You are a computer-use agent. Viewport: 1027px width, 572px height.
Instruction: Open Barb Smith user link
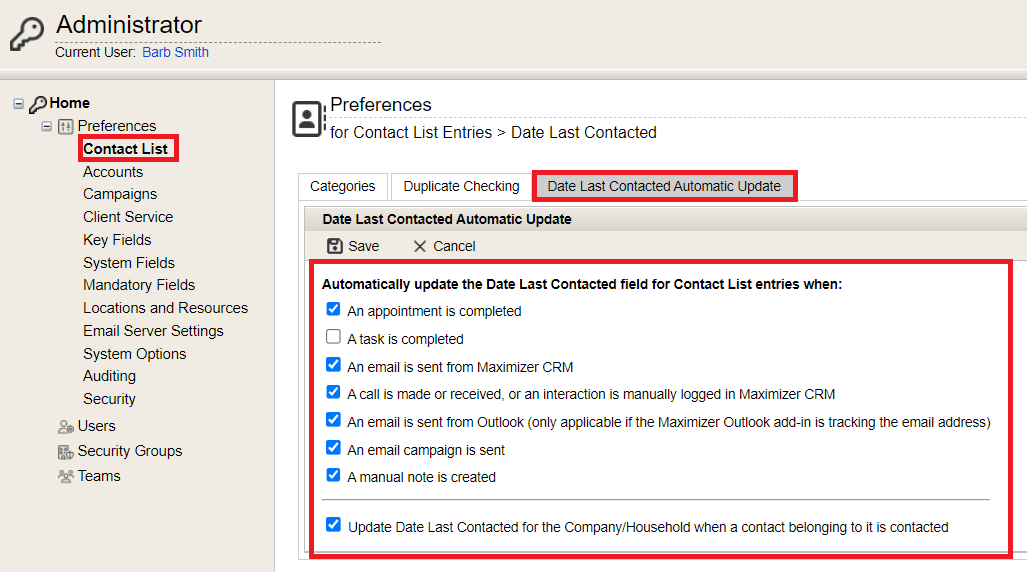[176, 52]
